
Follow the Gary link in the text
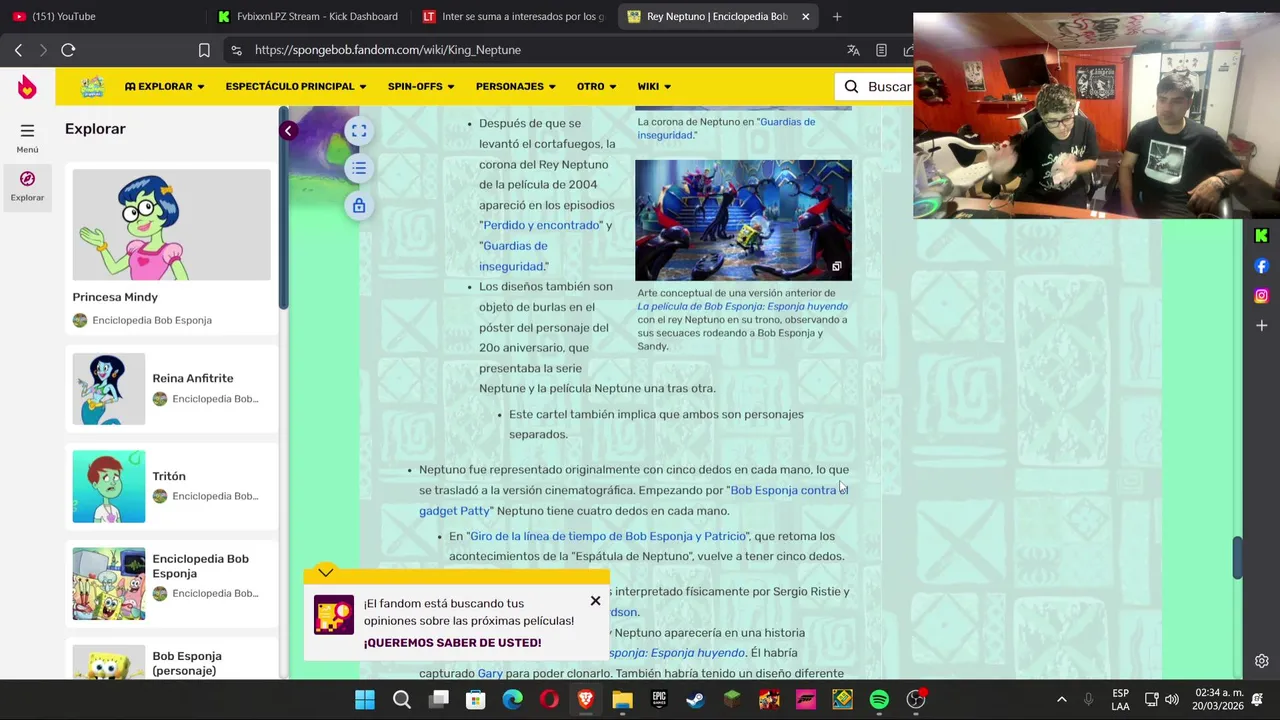tap(490, 674)
